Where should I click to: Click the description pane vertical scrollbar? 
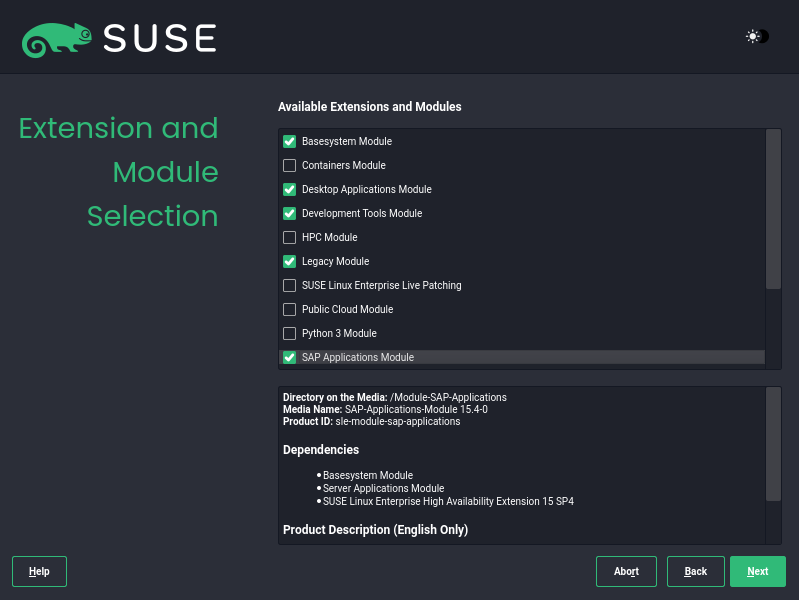773,444
